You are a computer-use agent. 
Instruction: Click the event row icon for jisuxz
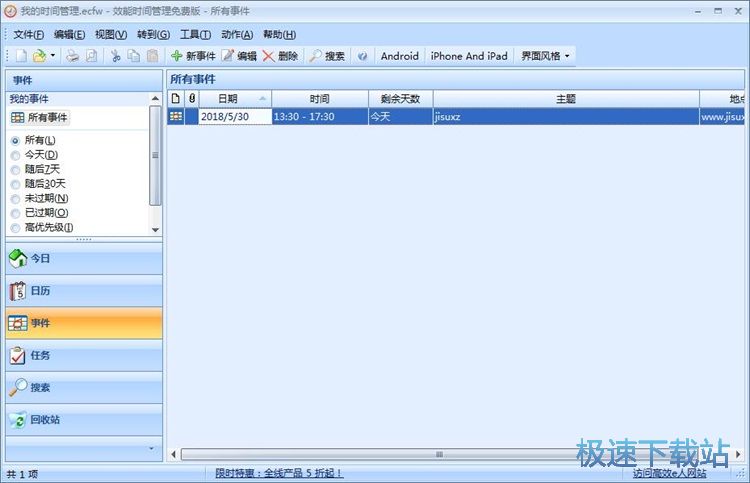[176, 116]
